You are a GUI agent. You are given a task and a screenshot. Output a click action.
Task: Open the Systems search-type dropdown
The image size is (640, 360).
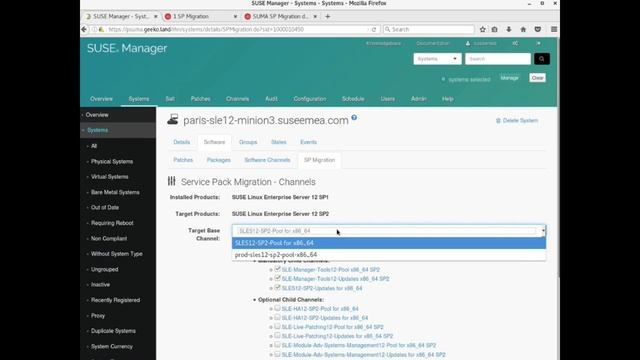click(437, 59)
